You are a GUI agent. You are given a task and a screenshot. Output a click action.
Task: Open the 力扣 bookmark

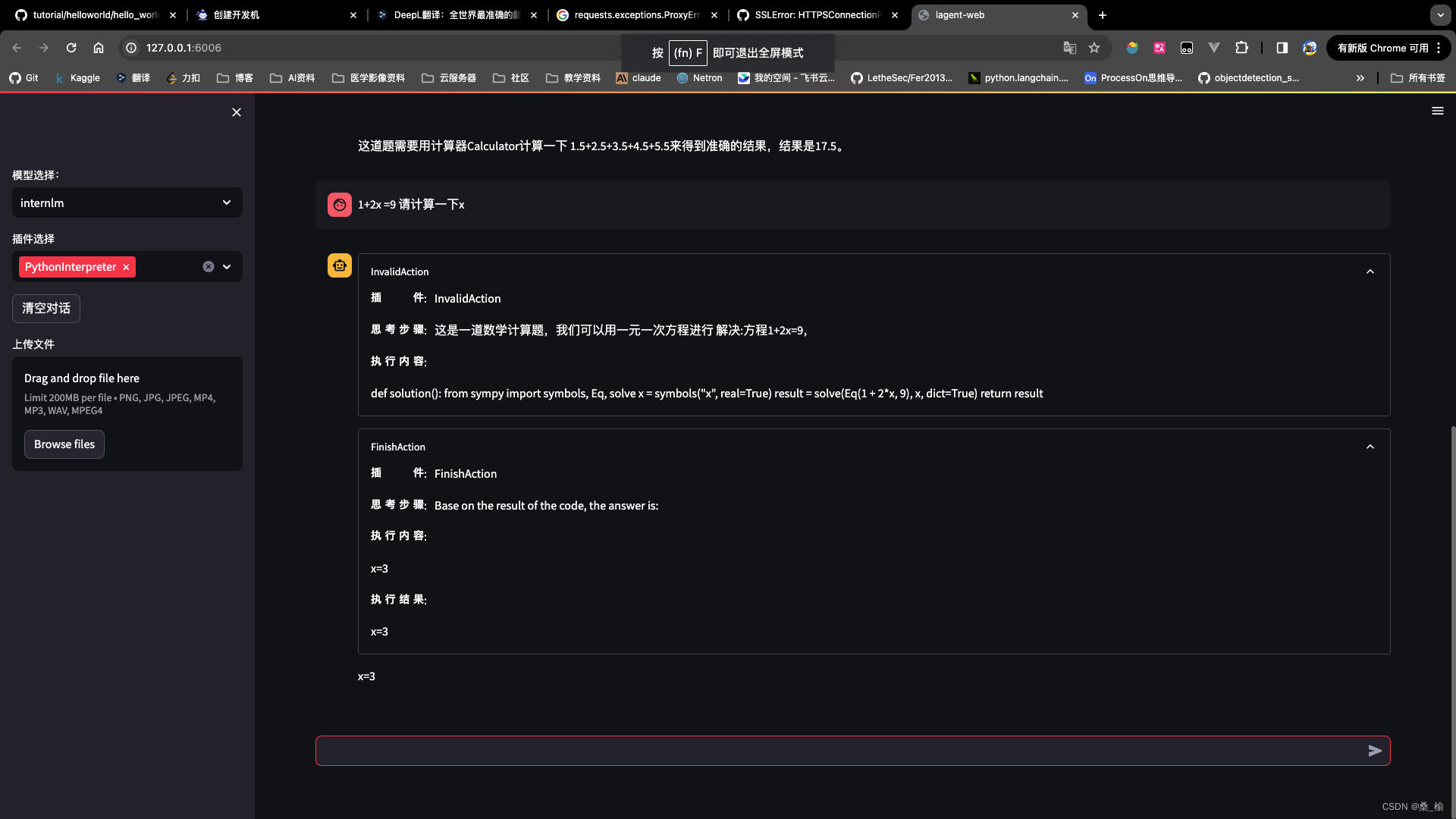[184, 78]
